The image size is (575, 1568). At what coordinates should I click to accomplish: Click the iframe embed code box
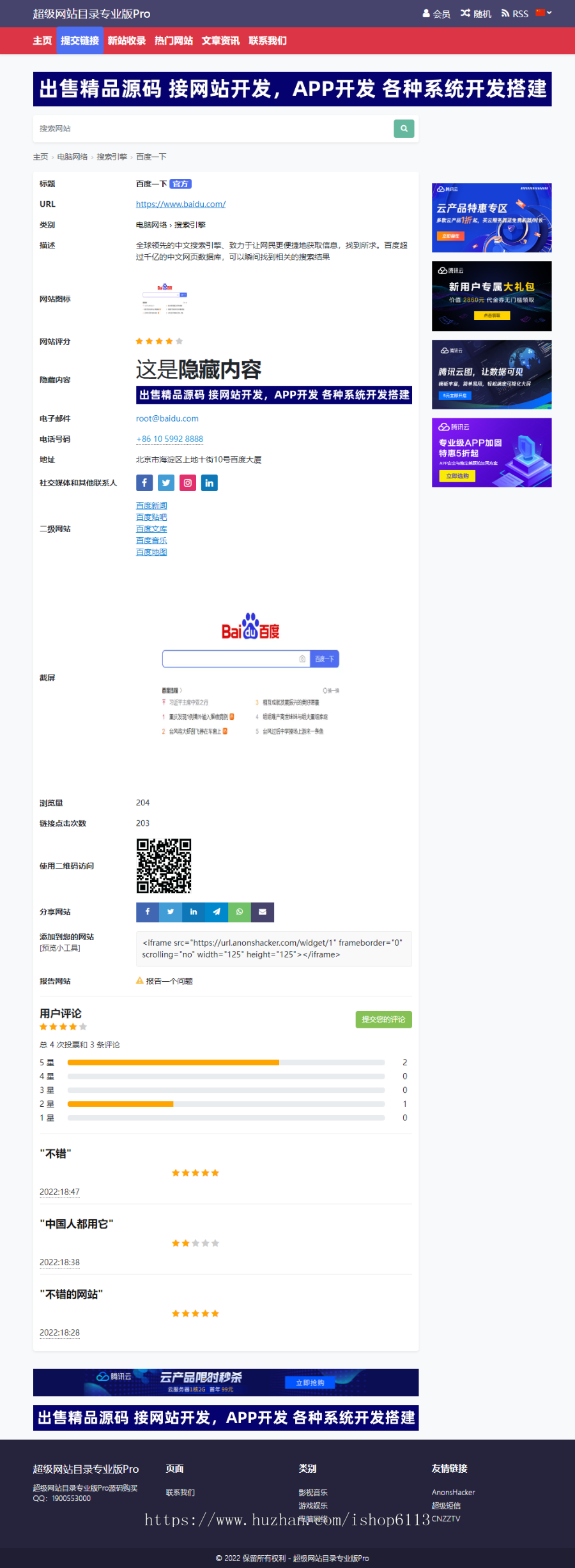pos(273,948)
